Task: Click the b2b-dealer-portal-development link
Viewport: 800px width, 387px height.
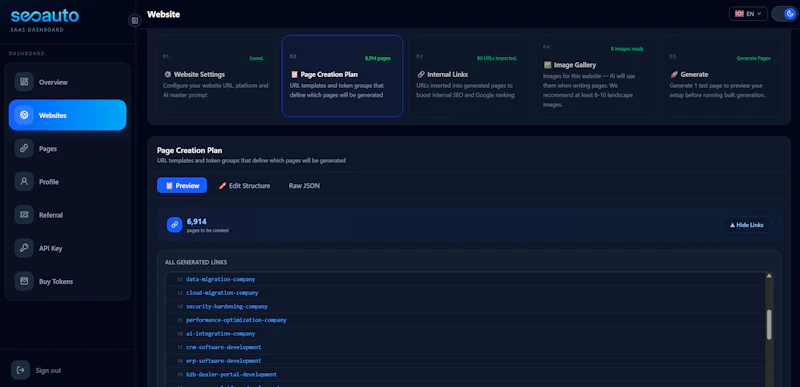Action: click(231, 374)
